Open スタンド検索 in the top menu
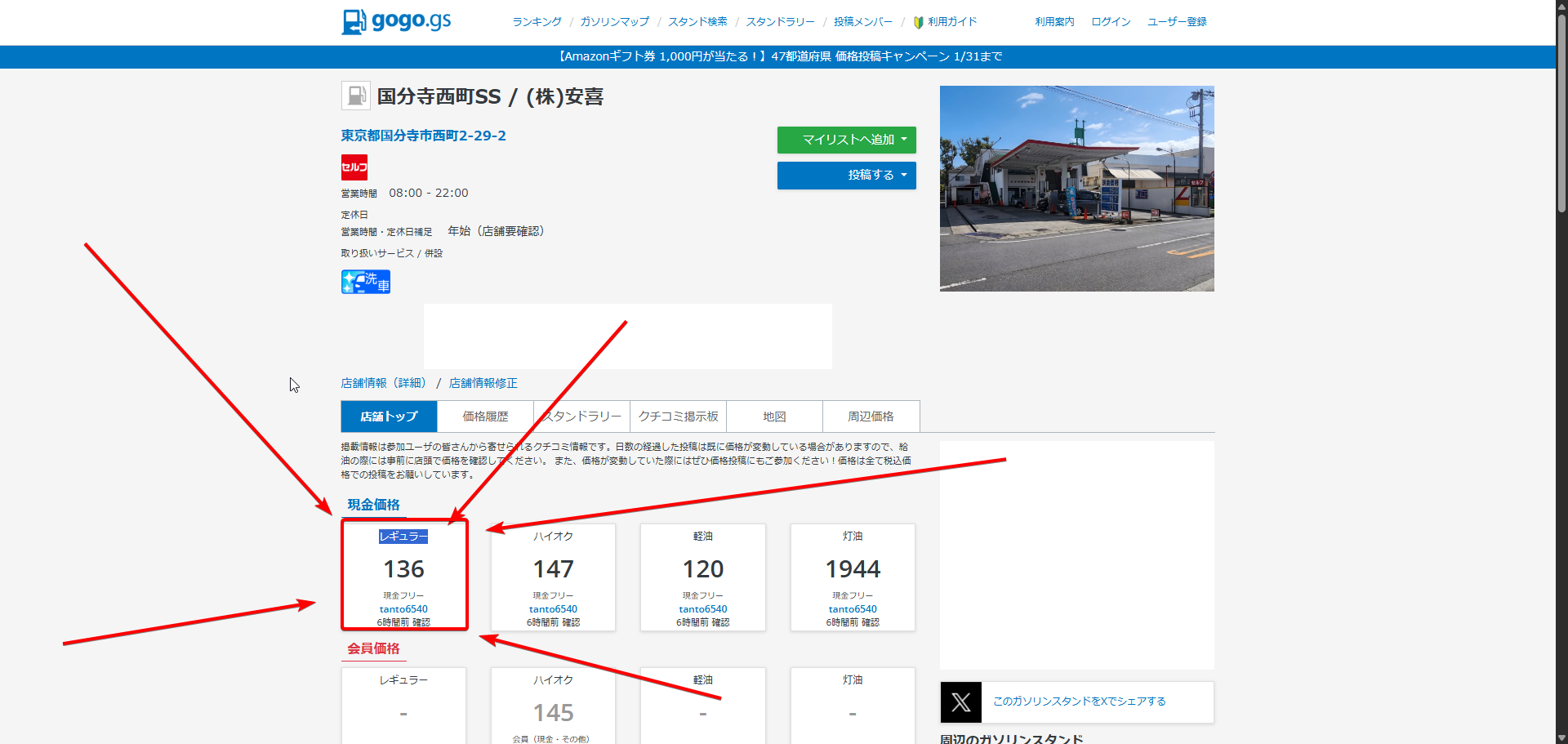Image resolution: width=1568 pixels, height=744 pixels. [x=697, y=22]
